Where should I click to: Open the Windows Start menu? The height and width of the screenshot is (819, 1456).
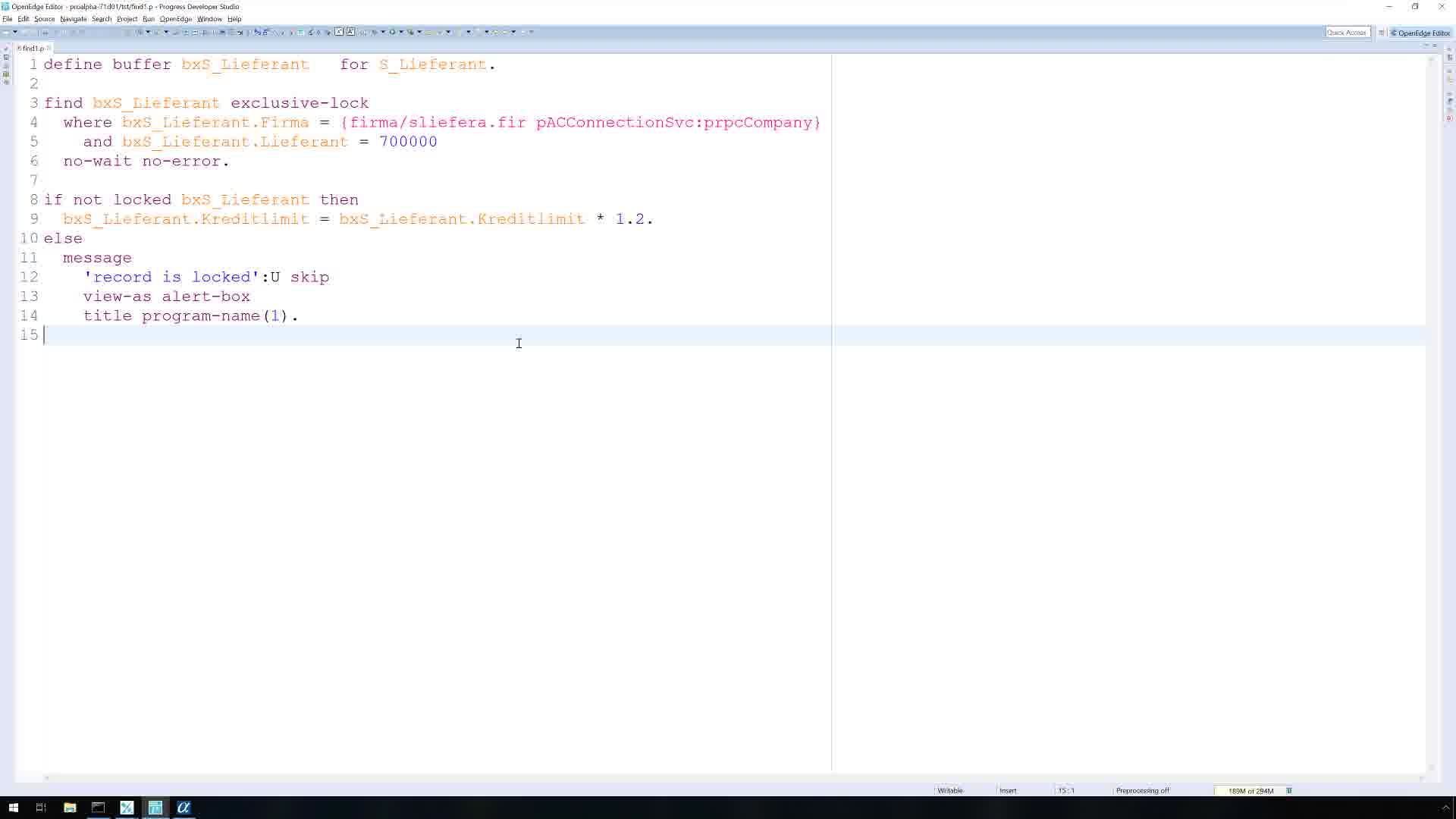[x=13, y=807]
